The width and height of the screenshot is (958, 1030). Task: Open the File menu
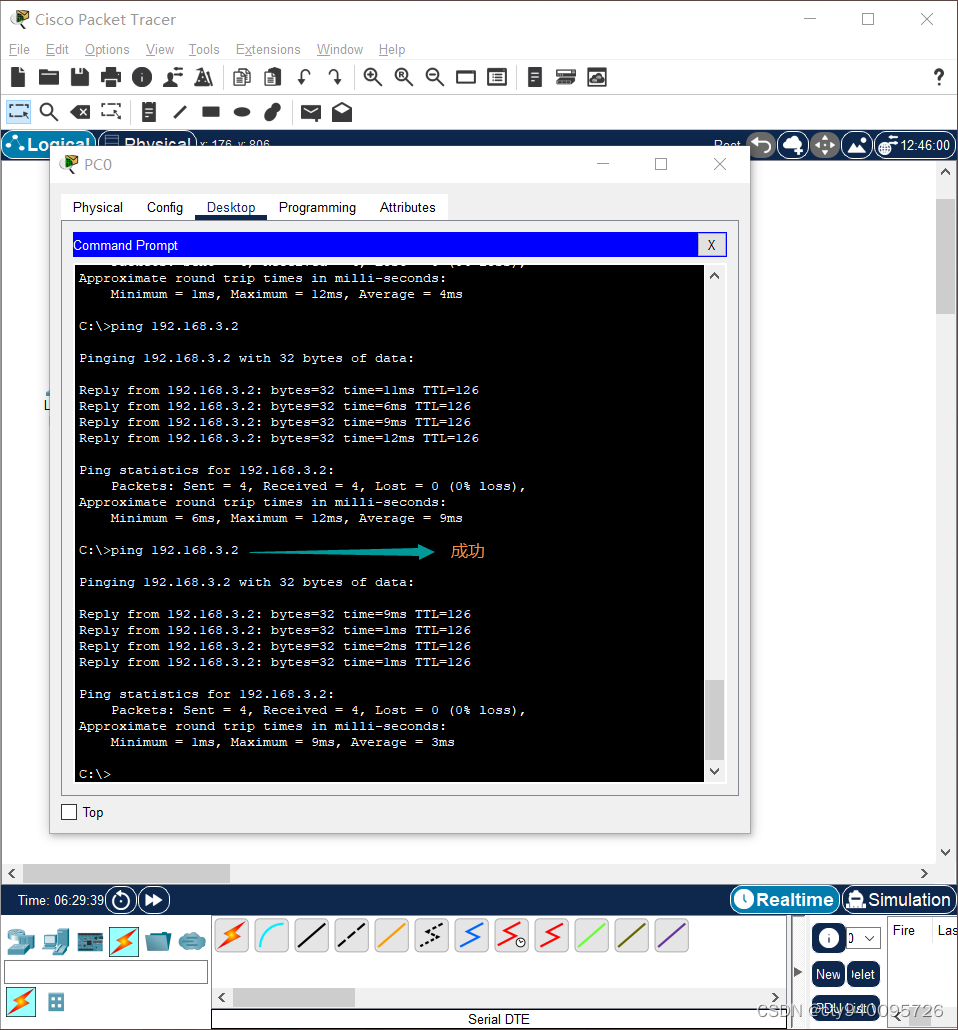19,49
